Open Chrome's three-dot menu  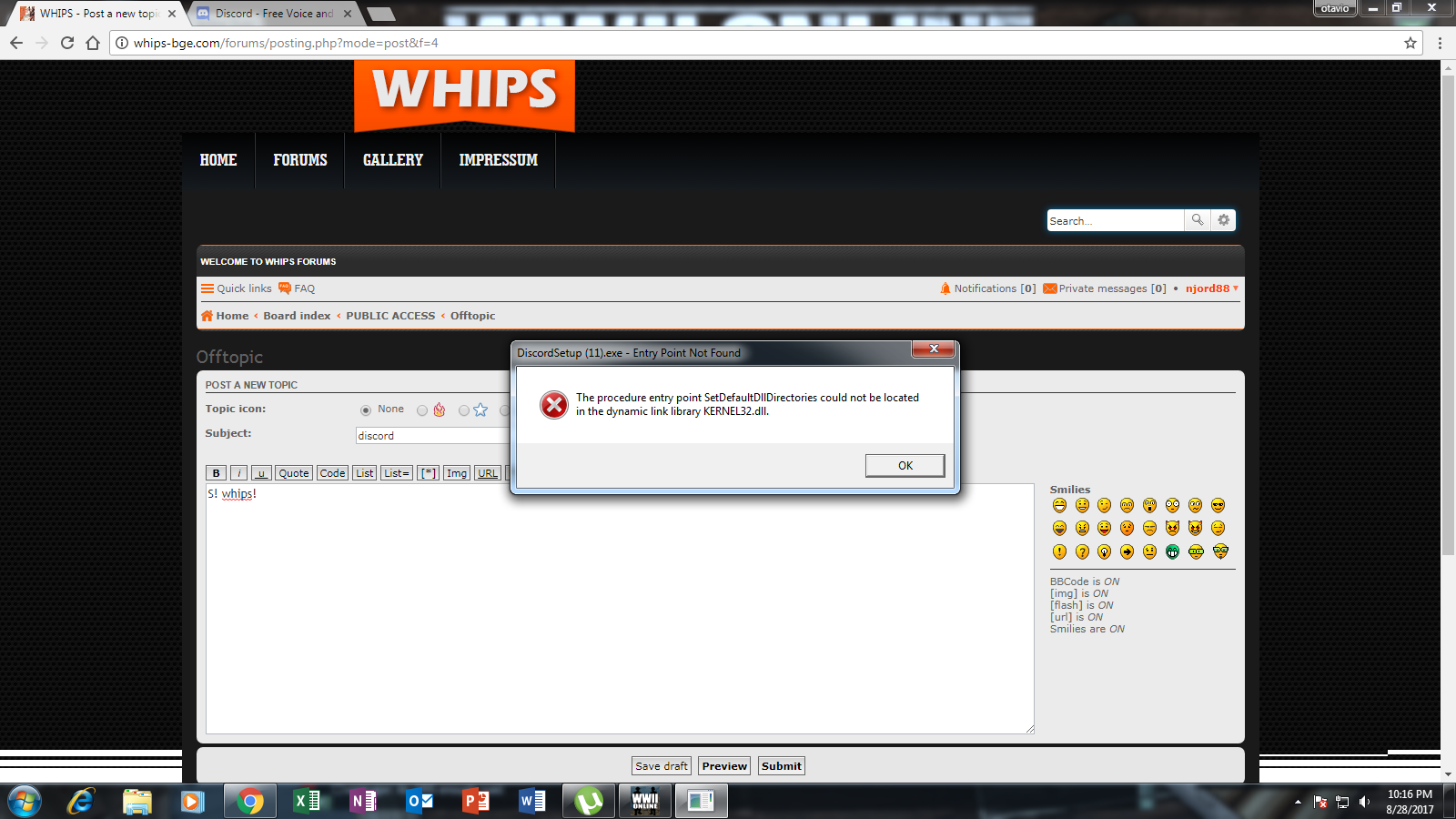point(1440,43)
